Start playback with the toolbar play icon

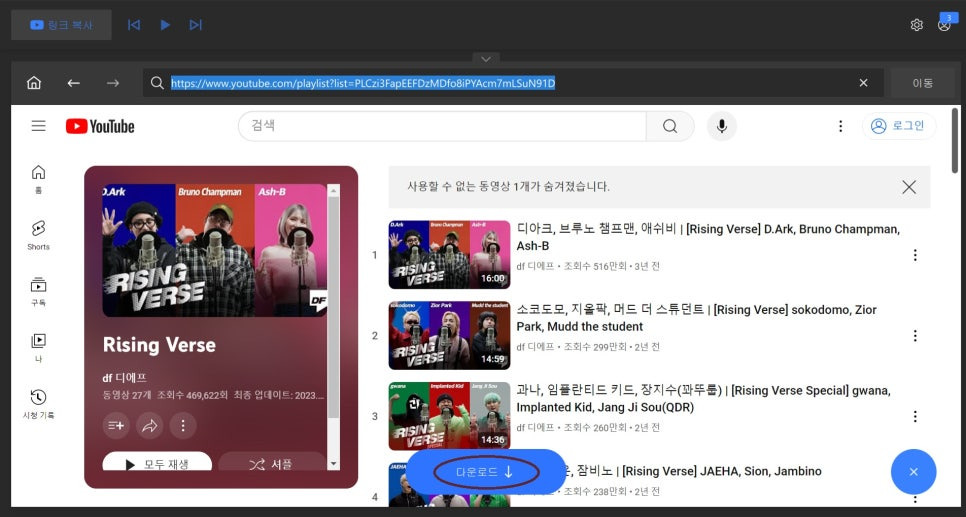(x=165, y=25)
